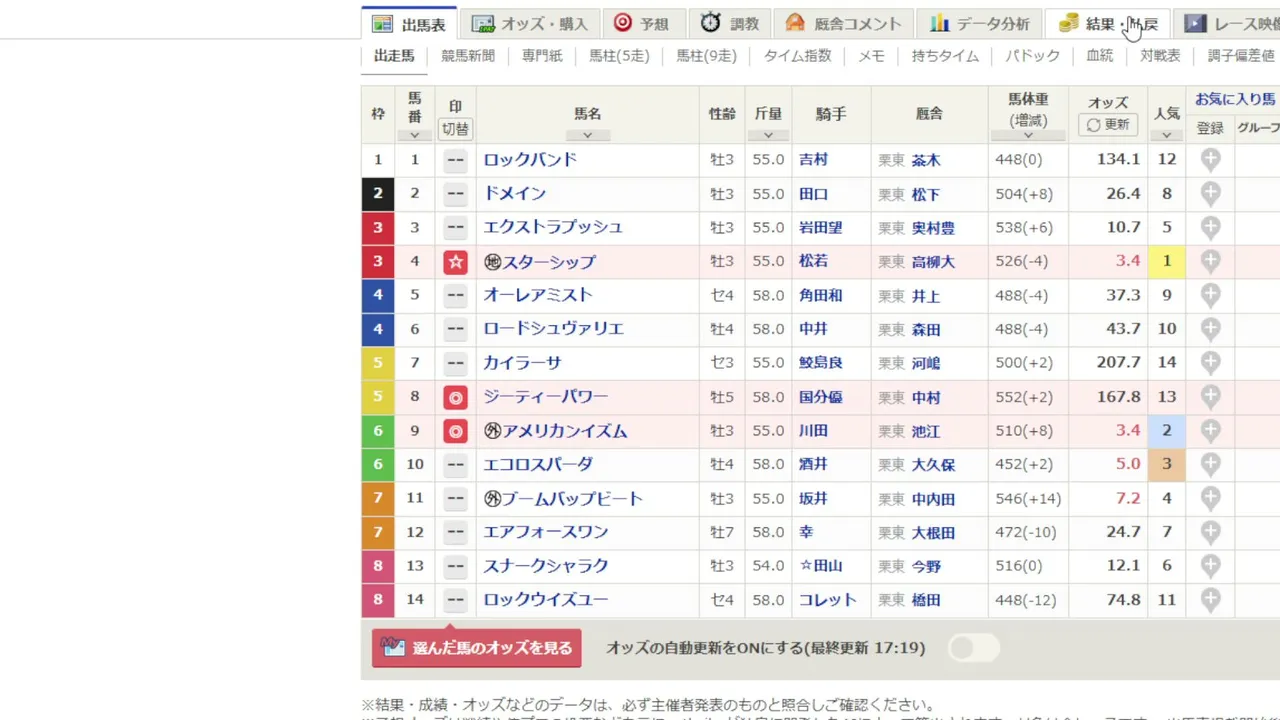Change the mark for ジーティーパワー
Screen dimensions: 1280x720
click(455, 397)
